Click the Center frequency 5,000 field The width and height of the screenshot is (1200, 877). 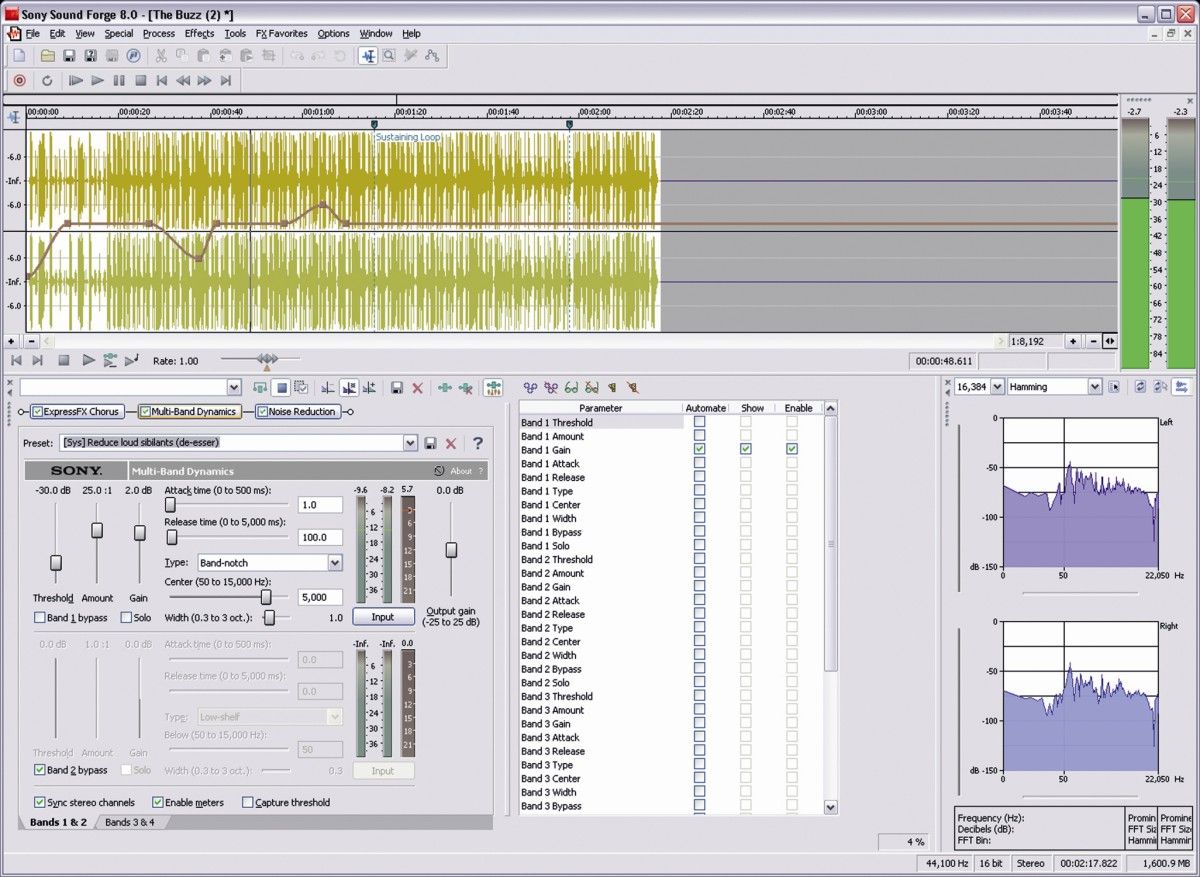[x=320, y=597]
